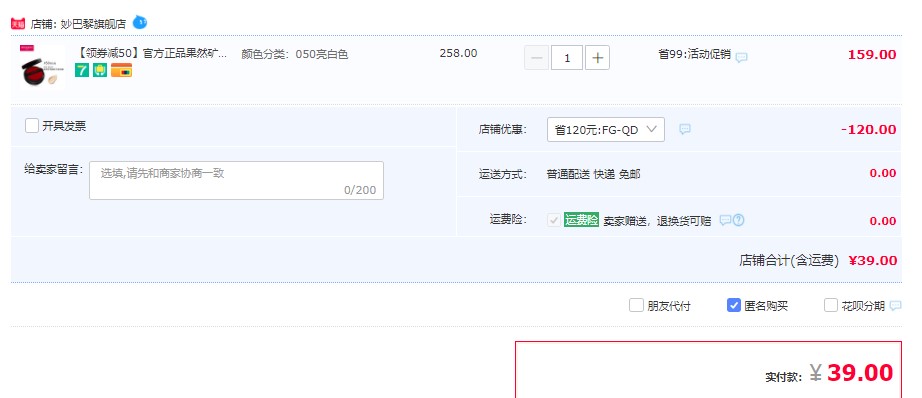Image resolution: width=922 pixels, height=398 pixels.
Task: Open info bubble next to 省99:活动促销
Action: (x=741, y=57)
